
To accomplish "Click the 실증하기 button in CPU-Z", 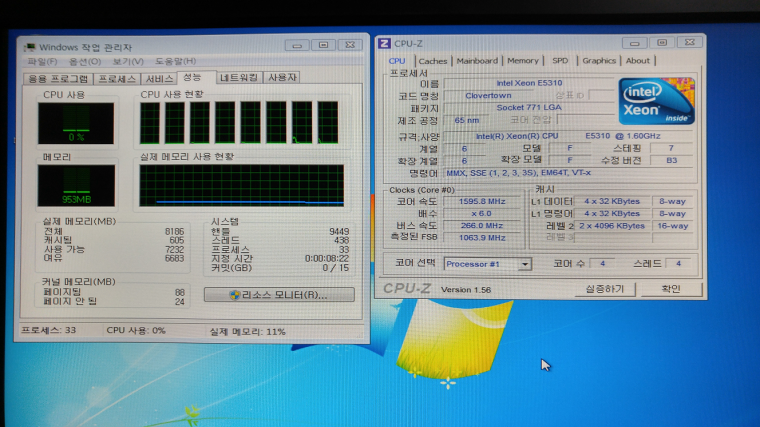I will click(x=604, y=289).
